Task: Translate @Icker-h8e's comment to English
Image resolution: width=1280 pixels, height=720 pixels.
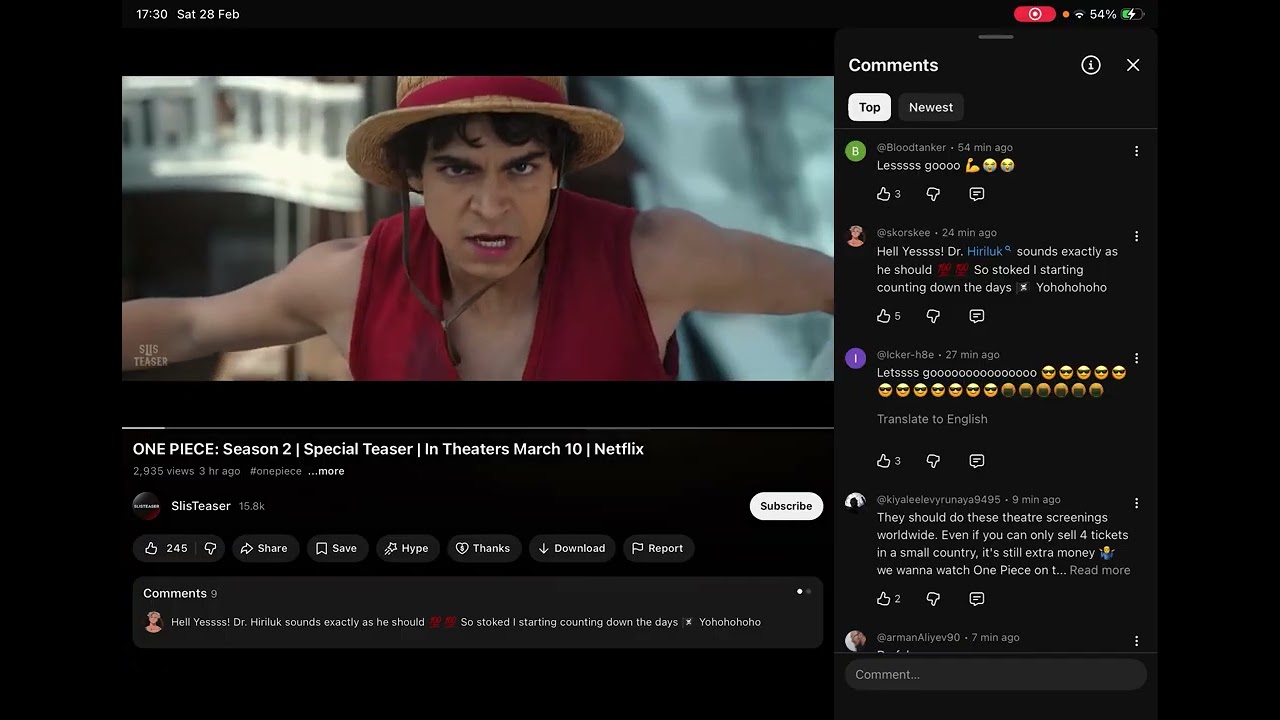Action: point(932,419)
